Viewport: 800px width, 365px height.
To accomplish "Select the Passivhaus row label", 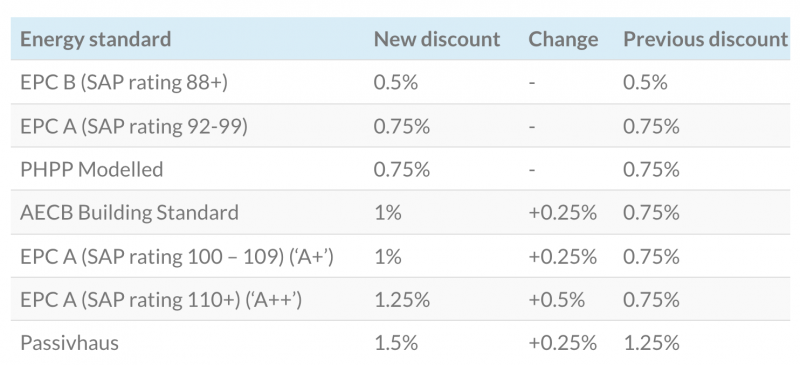I will pos(69,343).
